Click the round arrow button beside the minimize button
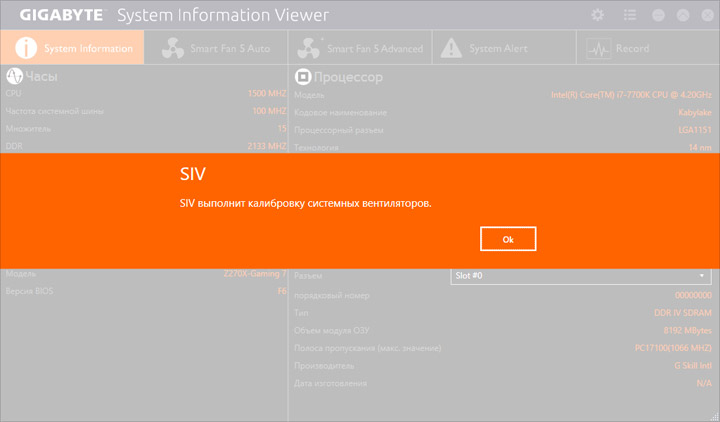Image resolution: width=720 pixels, height=422 pixels. (x=683, y=15)
